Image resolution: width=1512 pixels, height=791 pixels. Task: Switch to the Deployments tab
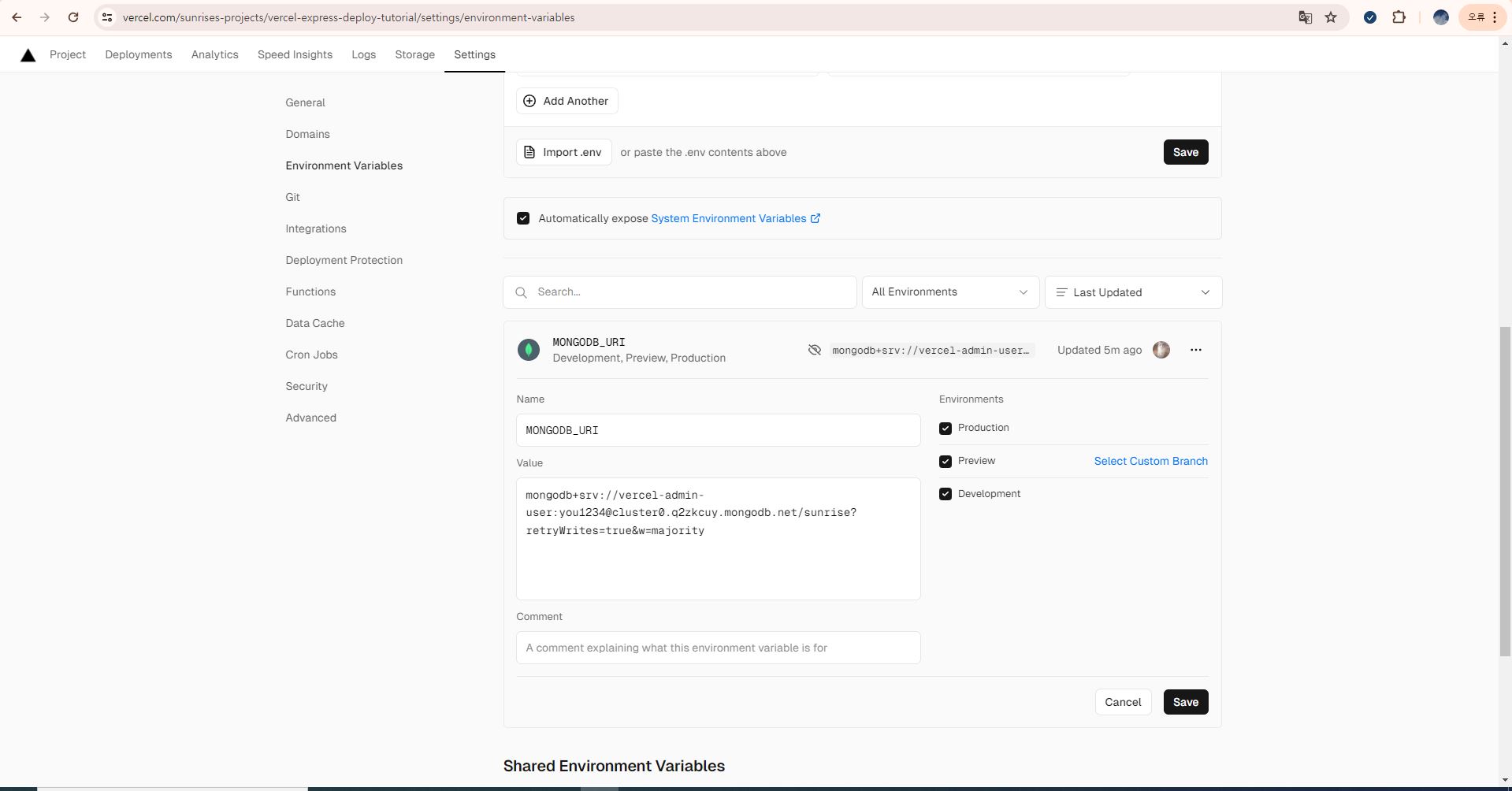pyautogui.click(x=139, y=54)
